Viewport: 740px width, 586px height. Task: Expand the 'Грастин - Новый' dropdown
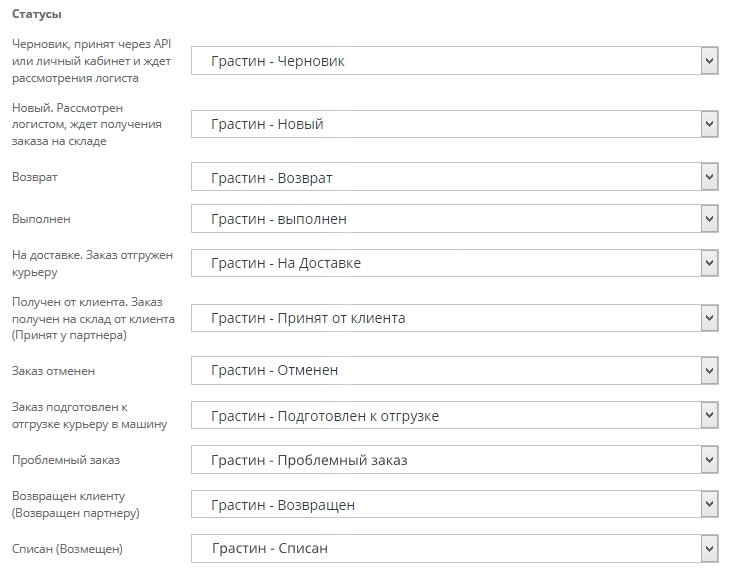(455, 125)
